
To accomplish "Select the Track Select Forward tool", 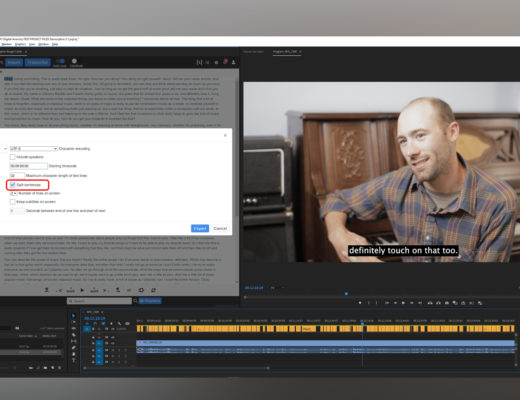I will 74,322.
